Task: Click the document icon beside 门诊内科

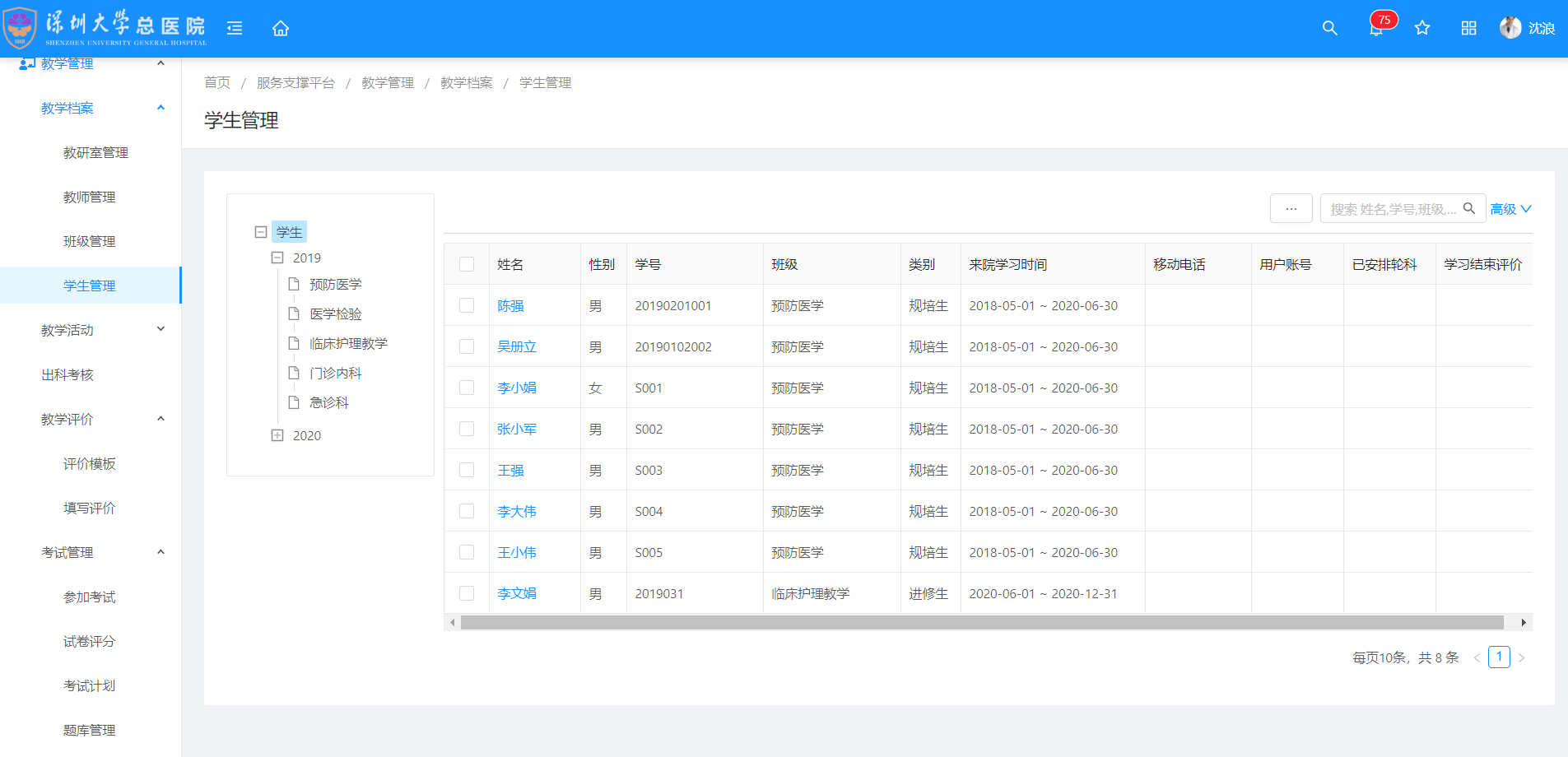Action: [x=294, y=373]
